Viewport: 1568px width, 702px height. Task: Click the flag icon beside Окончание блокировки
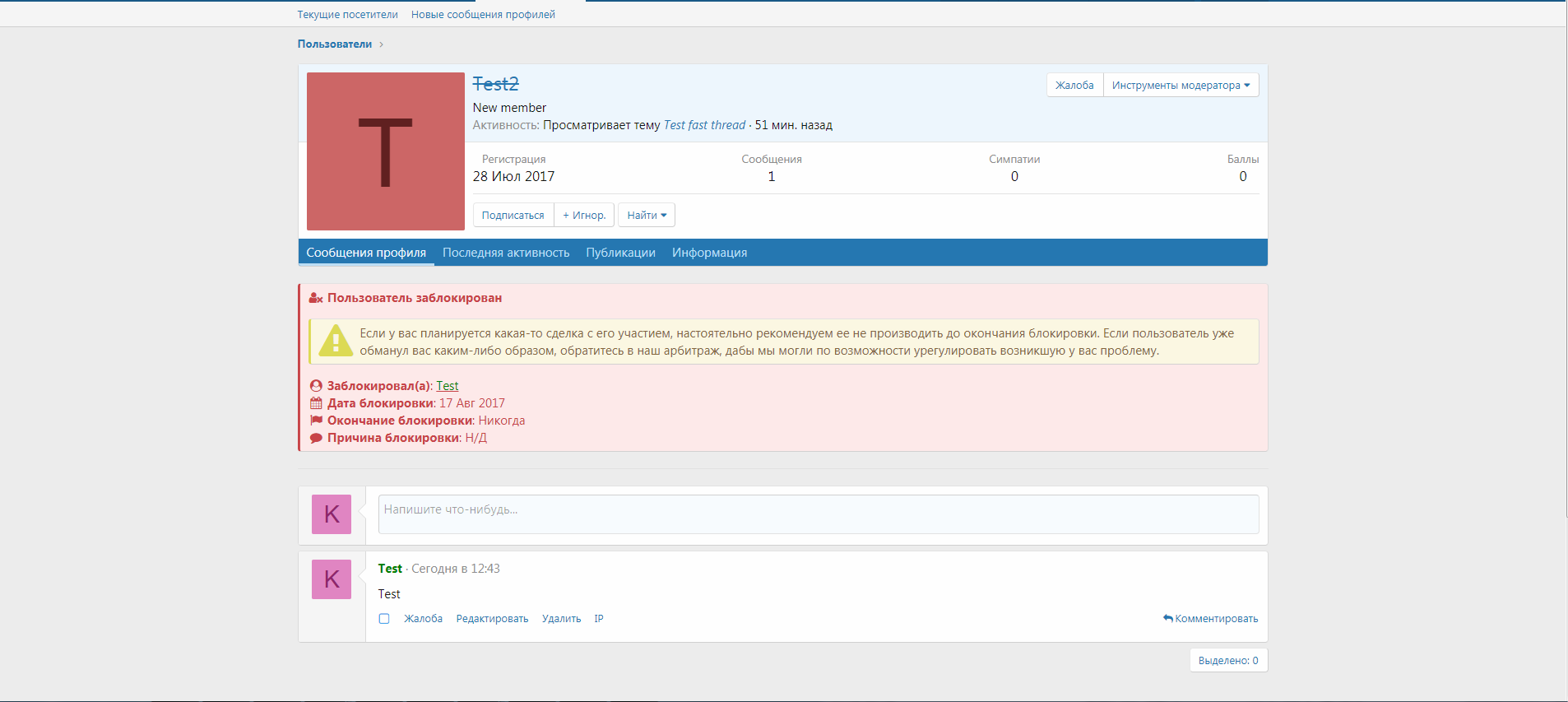[316, 421]
